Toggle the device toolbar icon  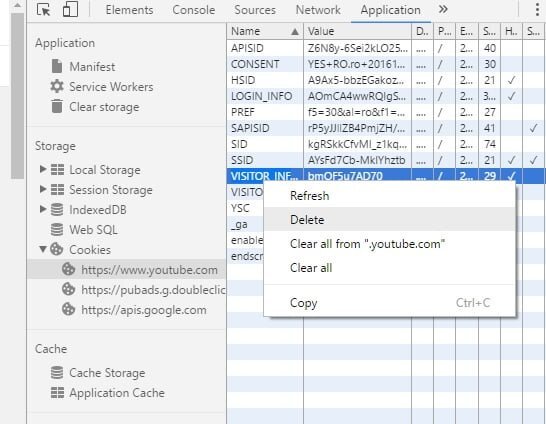coord(70,9)
